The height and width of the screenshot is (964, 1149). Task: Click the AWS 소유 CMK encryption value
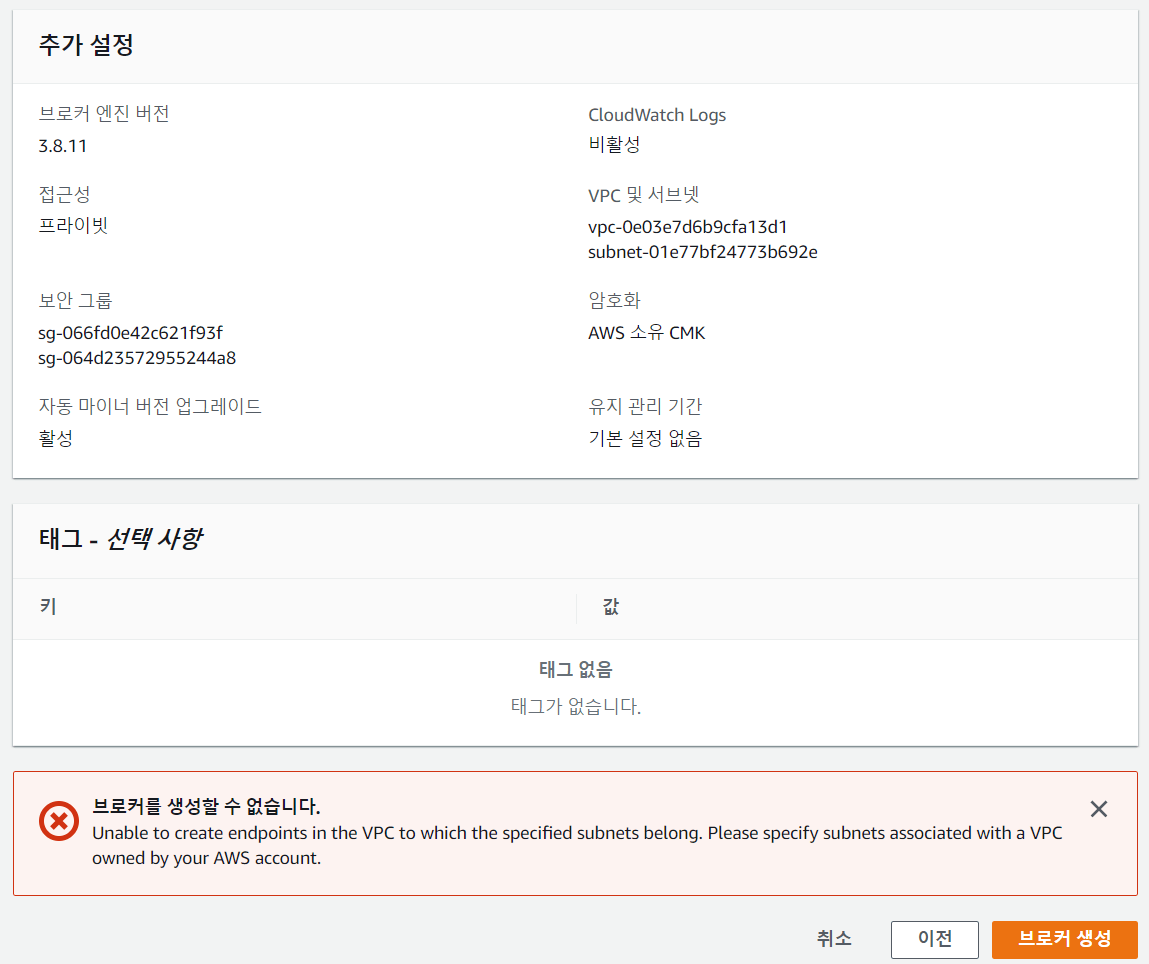[x=646, y=333]
